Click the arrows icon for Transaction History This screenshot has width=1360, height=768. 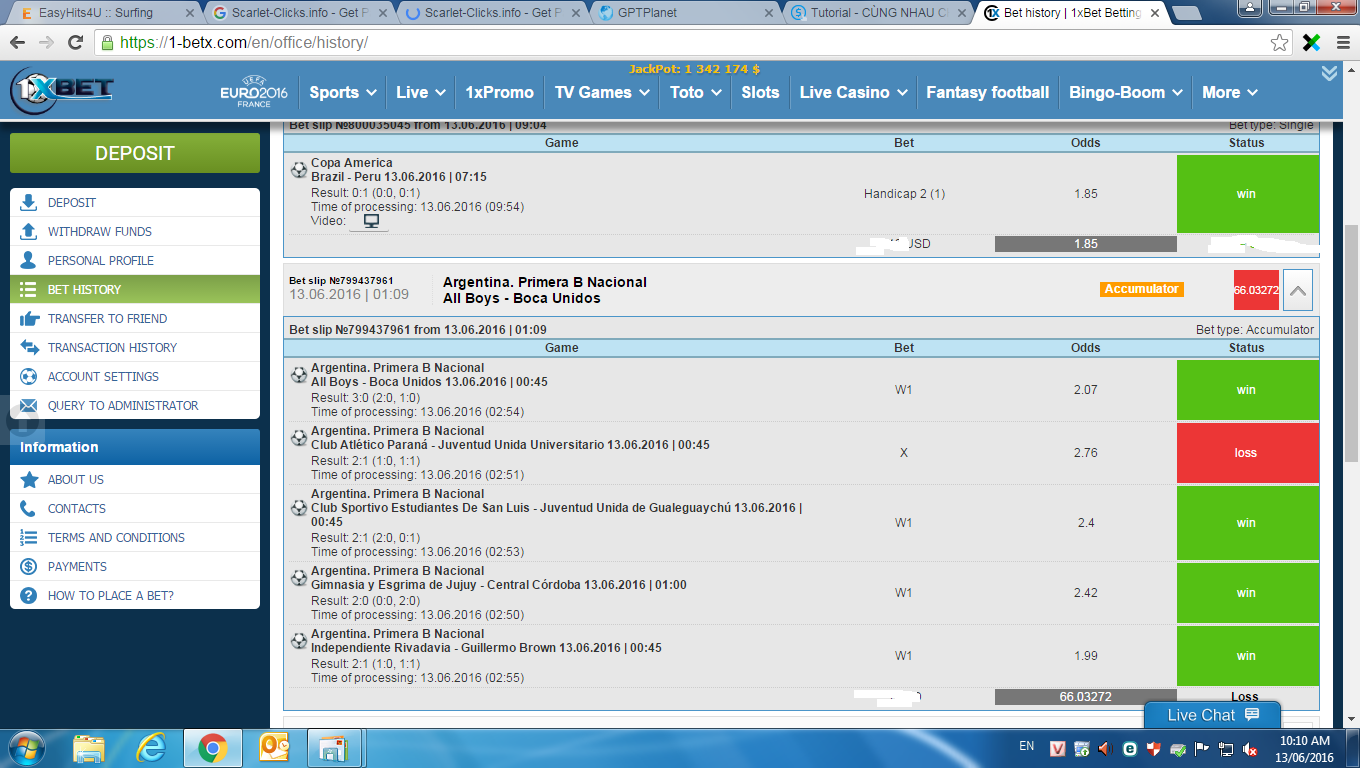pos(29,347)
